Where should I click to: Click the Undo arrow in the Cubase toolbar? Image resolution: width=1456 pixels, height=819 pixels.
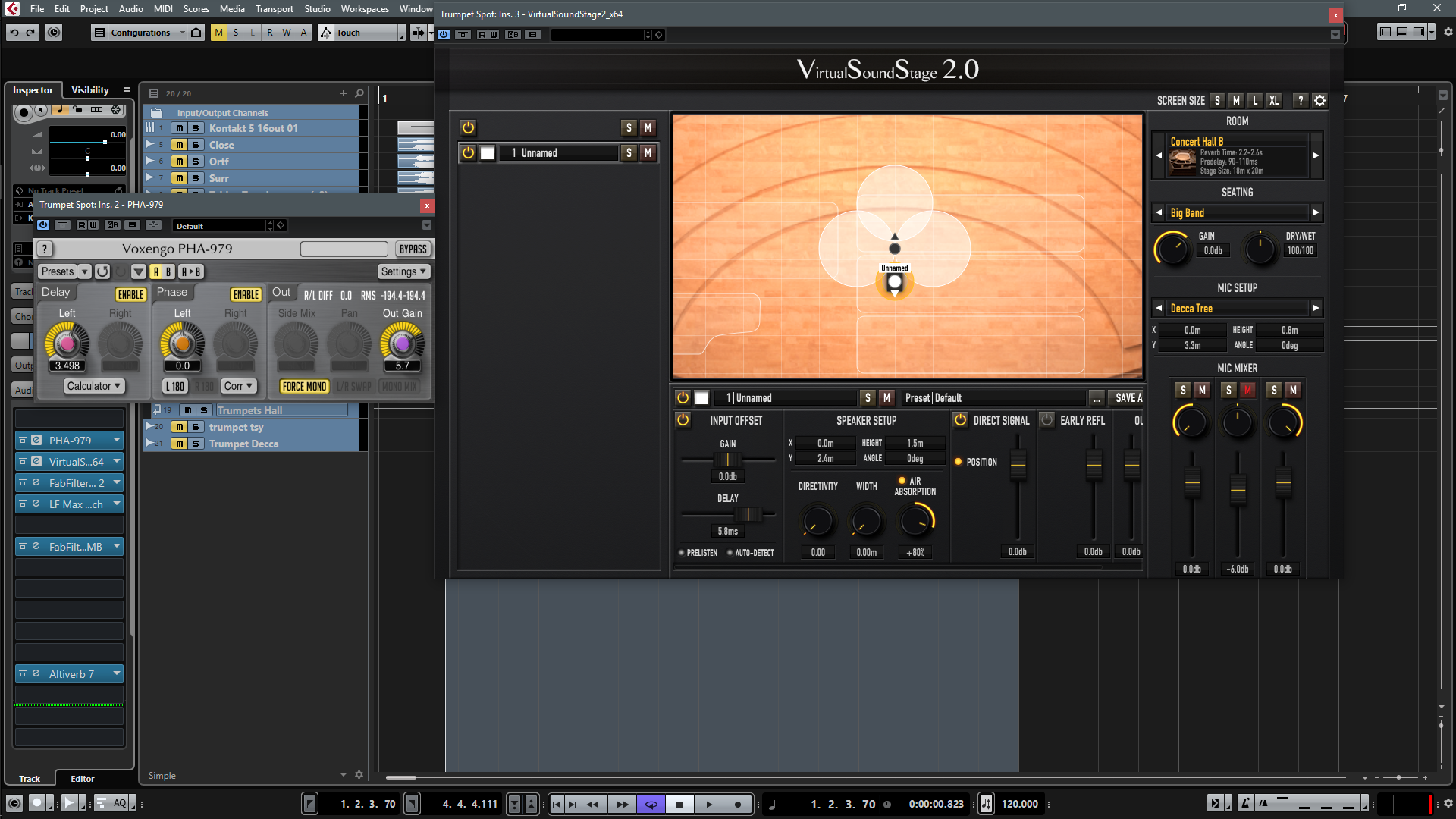pyautogui.click(x=14, y=33)
